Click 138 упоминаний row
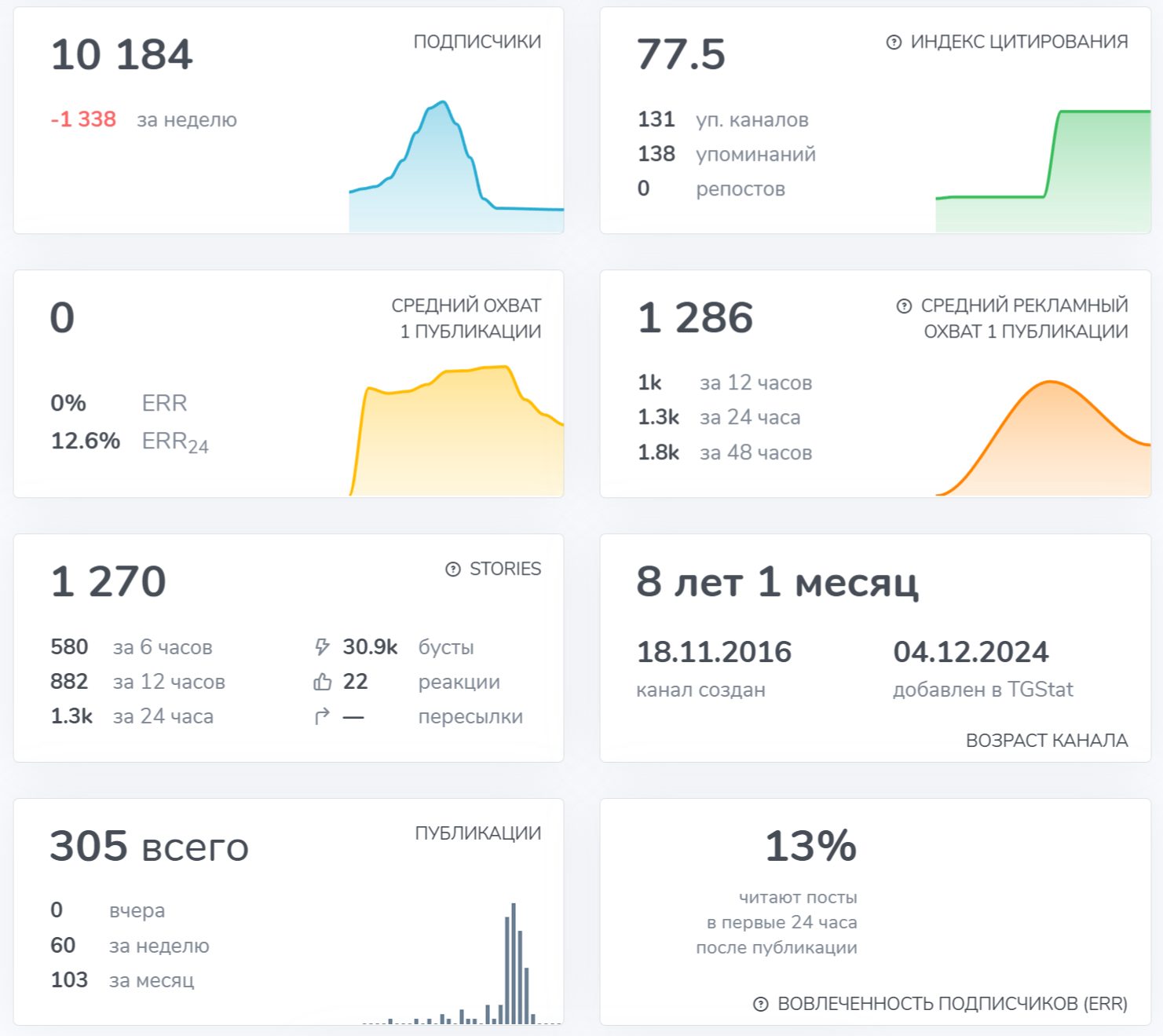The width and height of the screenshot is (1163, 1036). (726, 154)
